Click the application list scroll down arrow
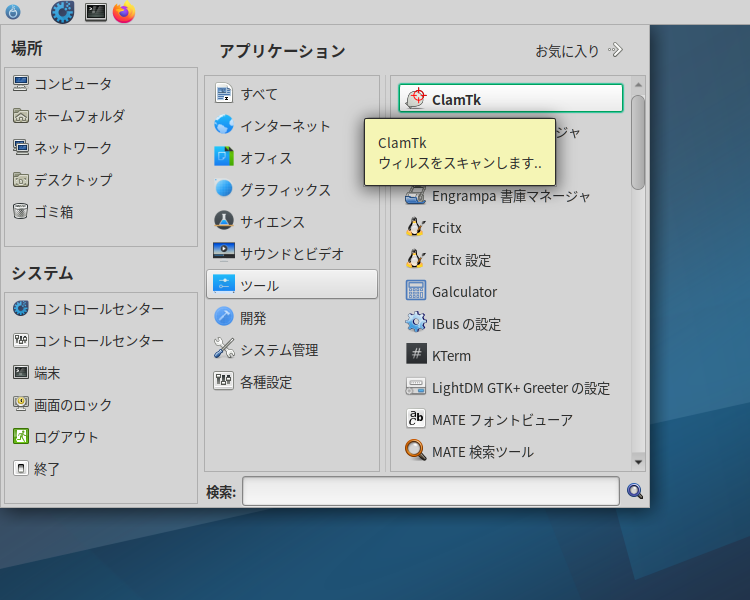Screen dimensions: 750x600 (638, 462)
